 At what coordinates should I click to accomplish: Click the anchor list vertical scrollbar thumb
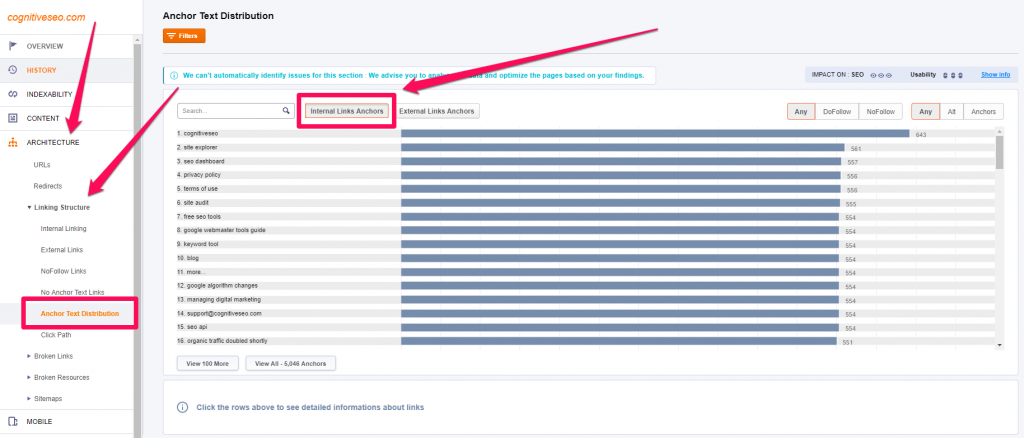[x=999, y=152]
